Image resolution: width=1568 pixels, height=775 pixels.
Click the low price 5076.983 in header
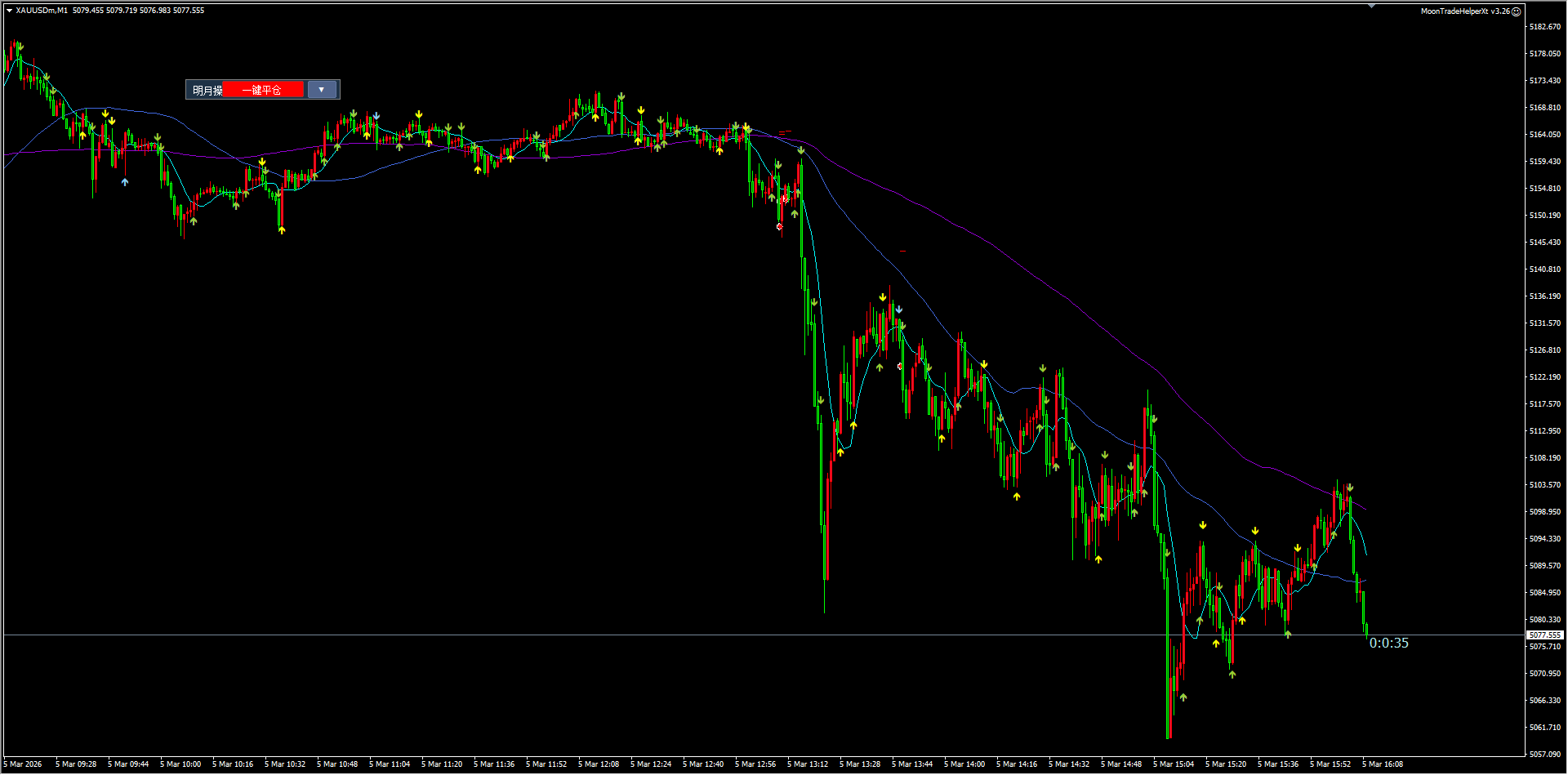(x=155, y=11)
